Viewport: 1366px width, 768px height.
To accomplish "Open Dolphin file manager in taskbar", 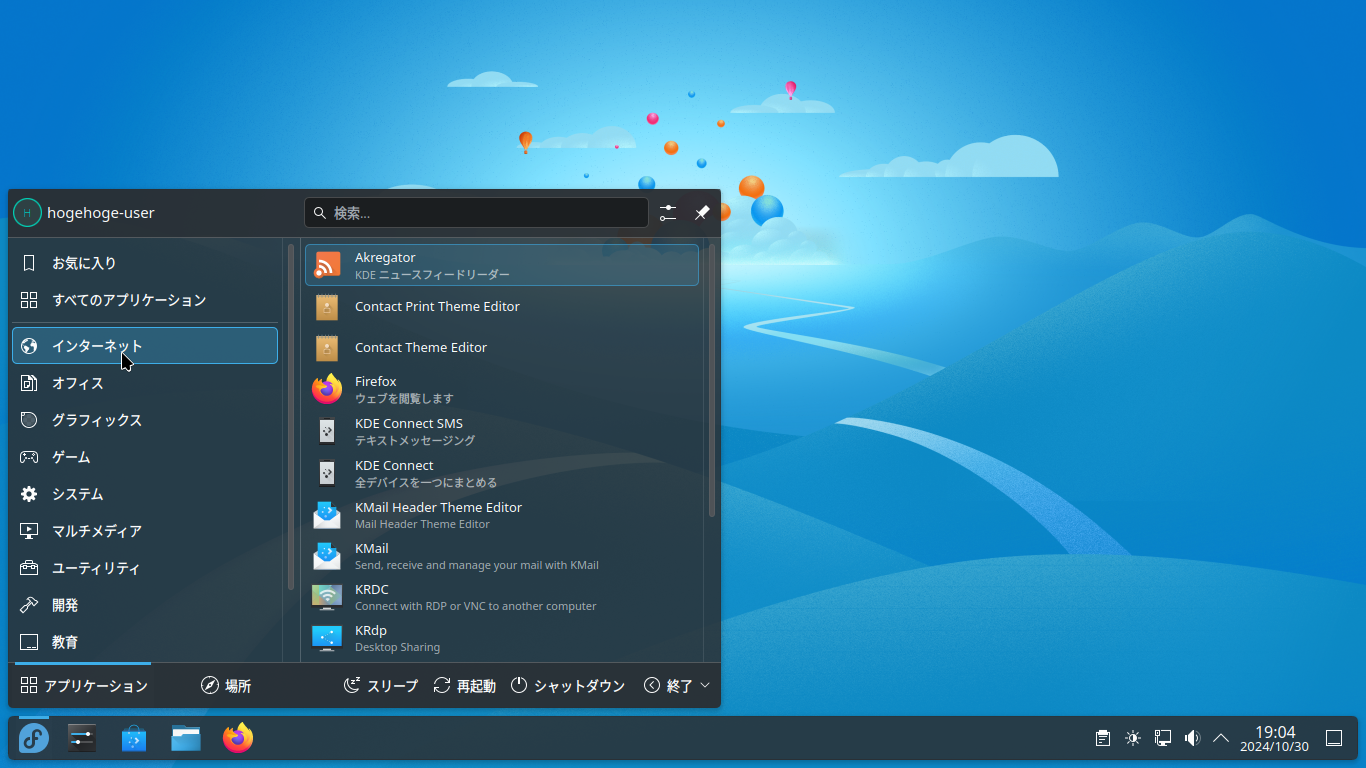I will (x=186, y=738).
